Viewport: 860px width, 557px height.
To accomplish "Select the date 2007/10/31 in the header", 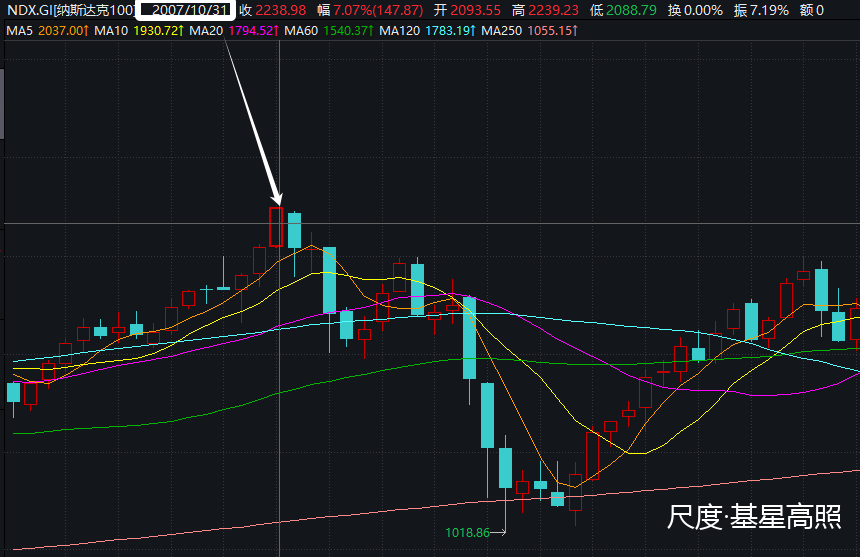I will [190, 10].
